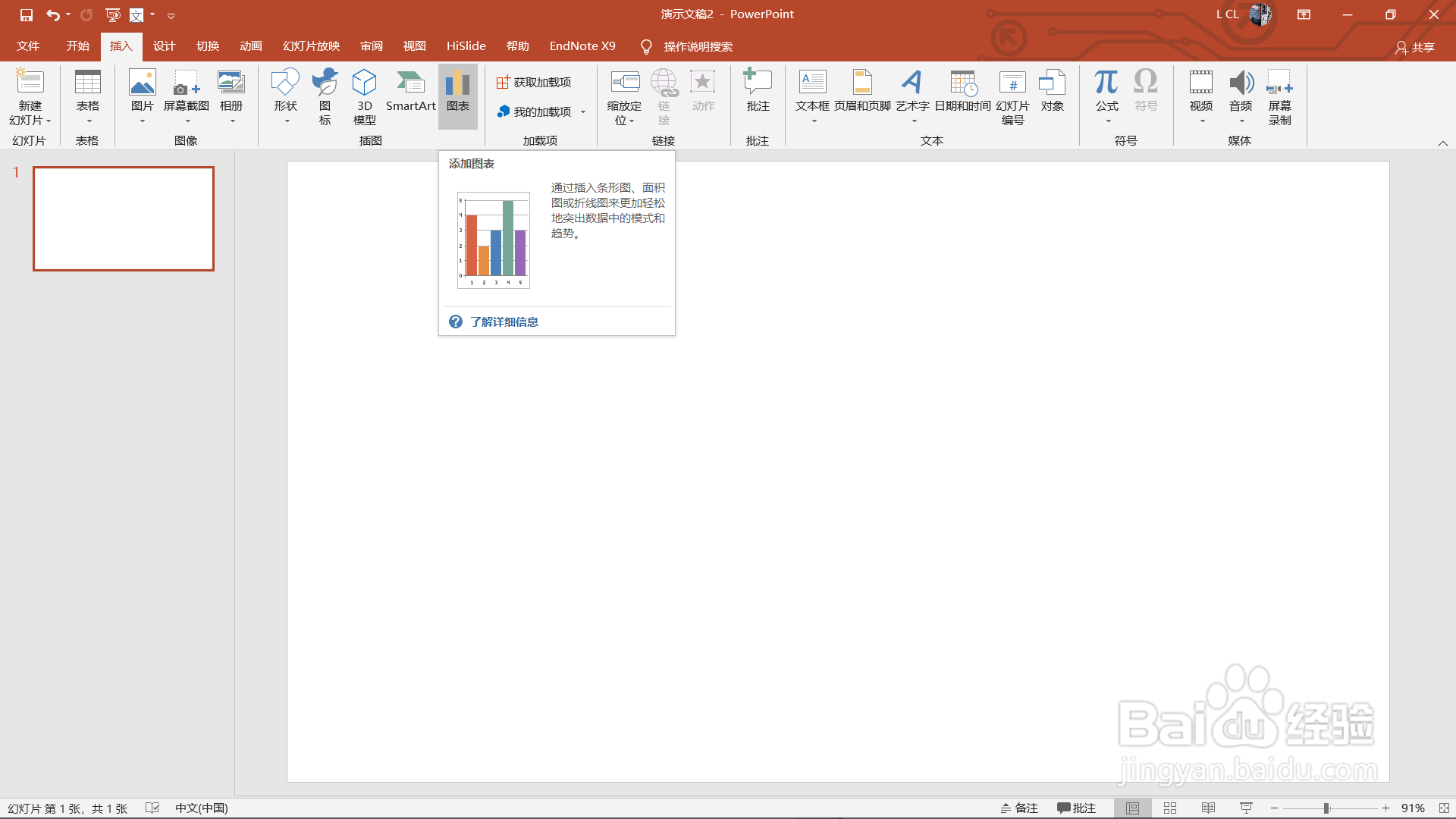Switch to the 切换 transitions tab

tap(208, 46)
